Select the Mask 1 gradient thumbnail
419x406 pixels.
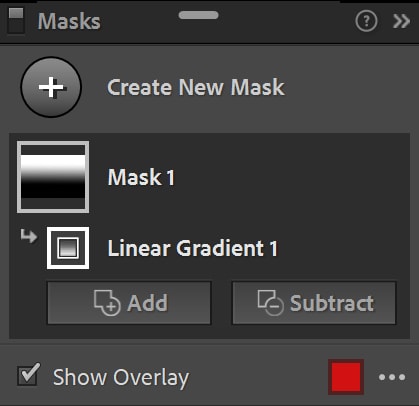53,177
